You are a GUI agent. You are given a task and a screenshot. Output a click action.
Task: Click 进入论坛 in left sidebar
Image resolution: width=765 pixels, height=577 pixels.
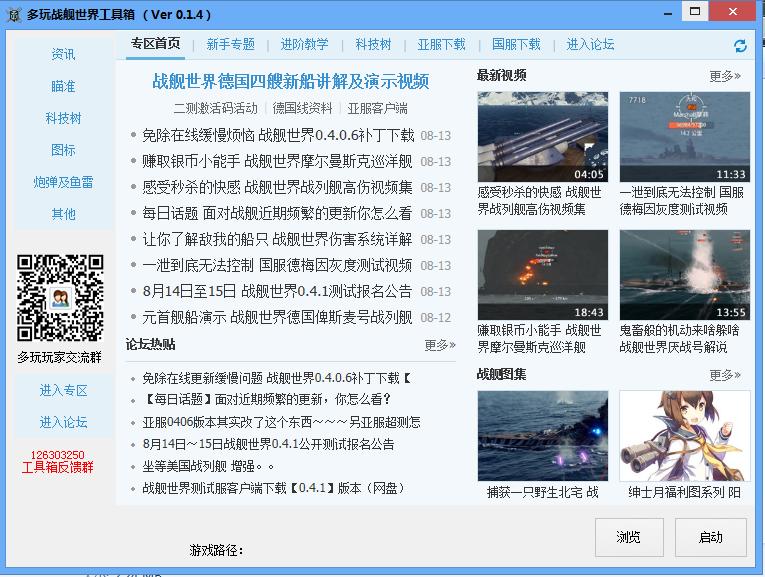pos(63,422)
